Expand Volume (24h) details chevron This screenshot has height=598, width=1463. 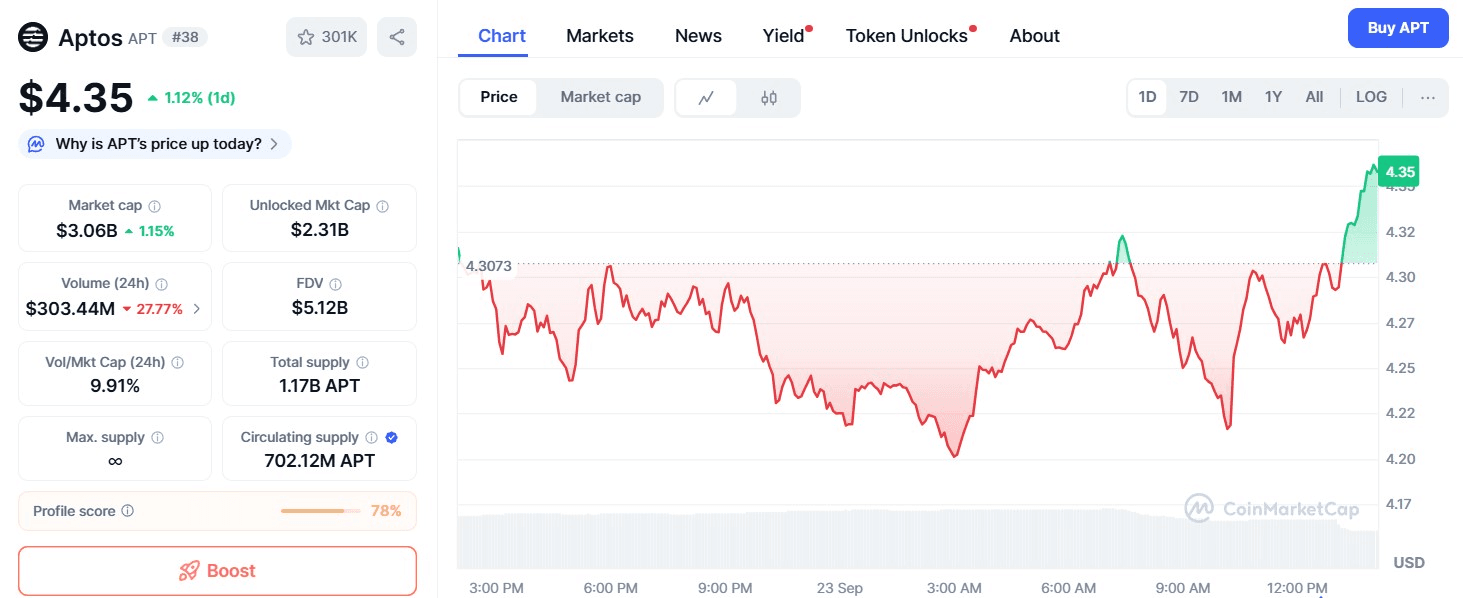(x=196, y=309)
